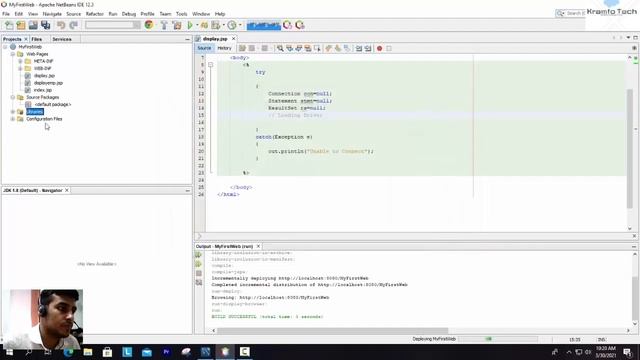The height and width of the screenshot is (360, 640).
Task: Click the editor find selection magnifier icon
Action: pos(280,48)
